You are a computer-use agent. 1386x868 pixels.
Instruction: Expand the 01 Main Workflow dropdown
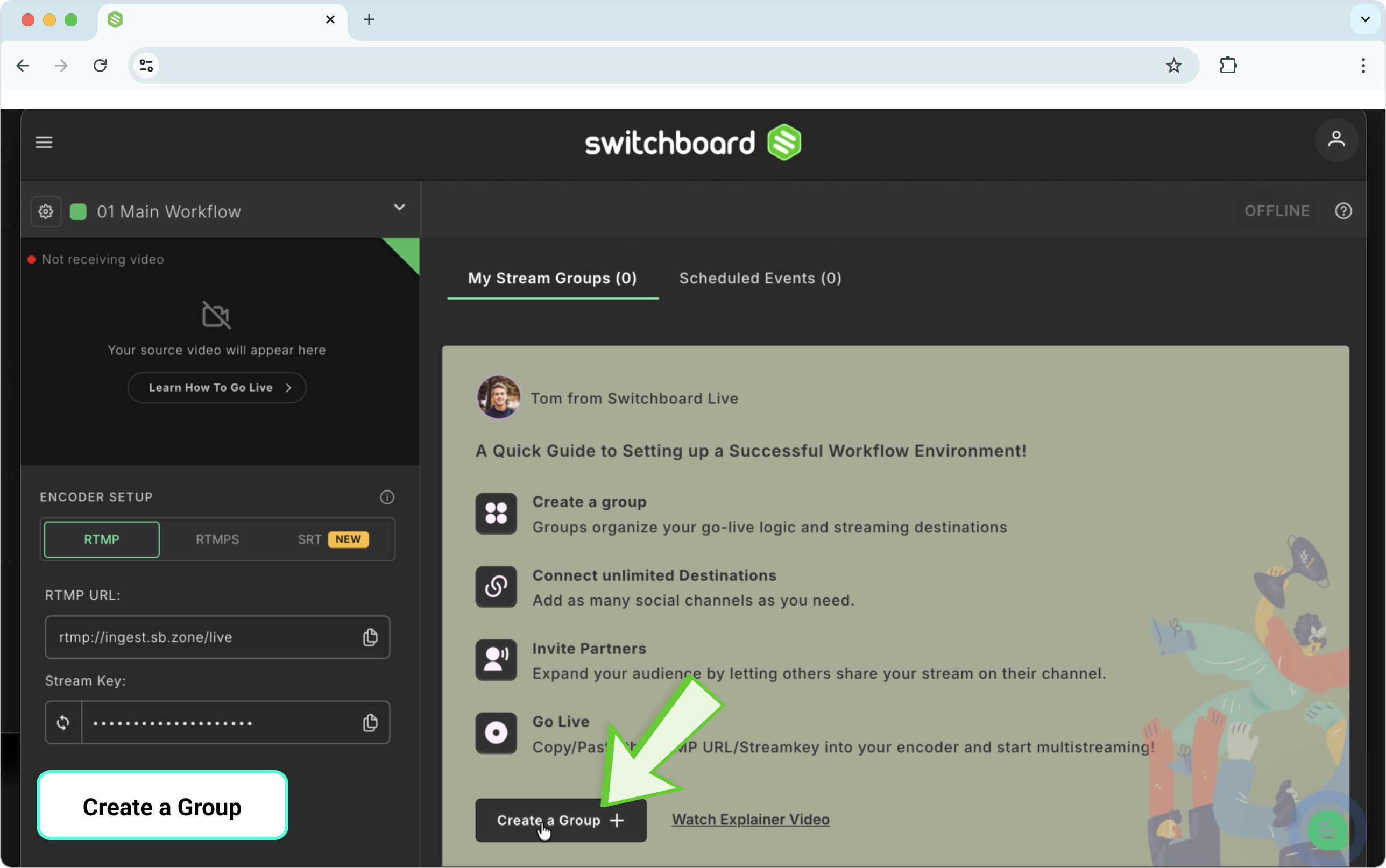click(x=400, y=207)
